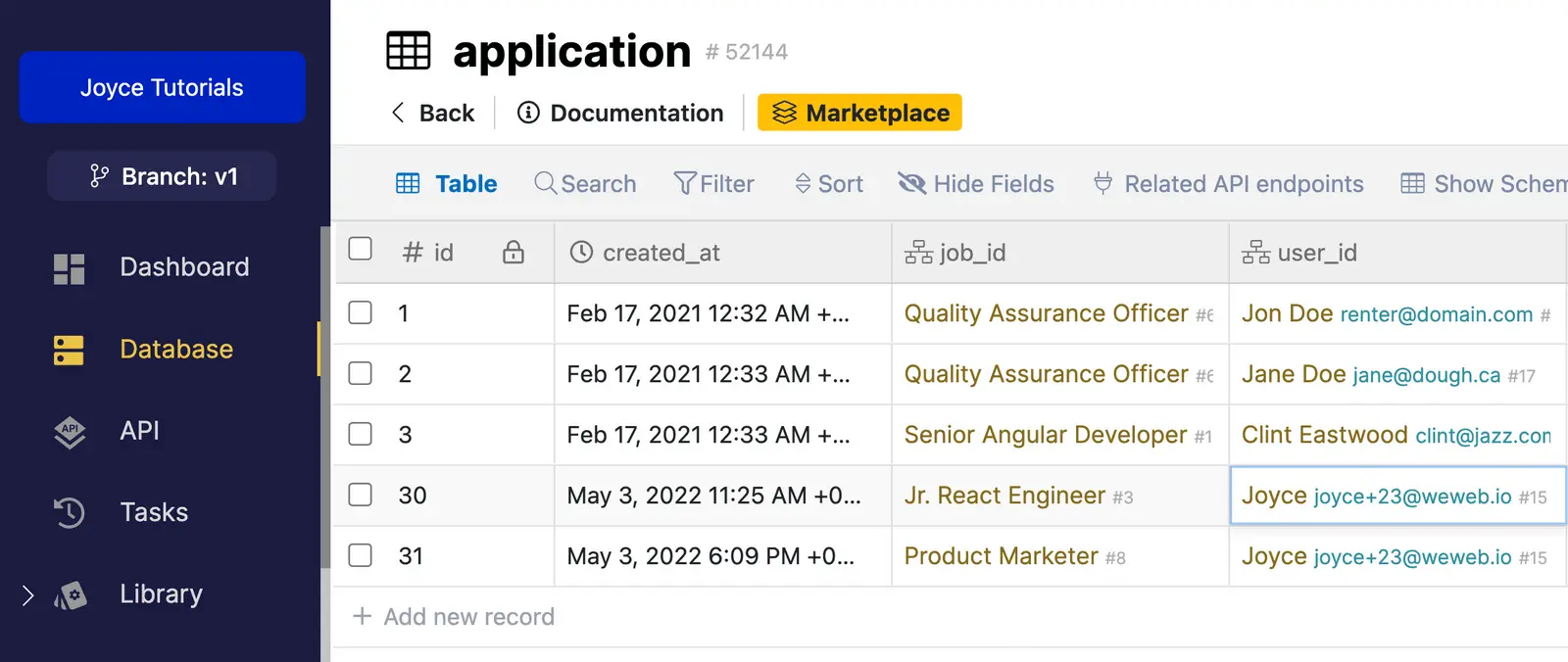
Task: Open Hide Fields options
Action: 976,184
